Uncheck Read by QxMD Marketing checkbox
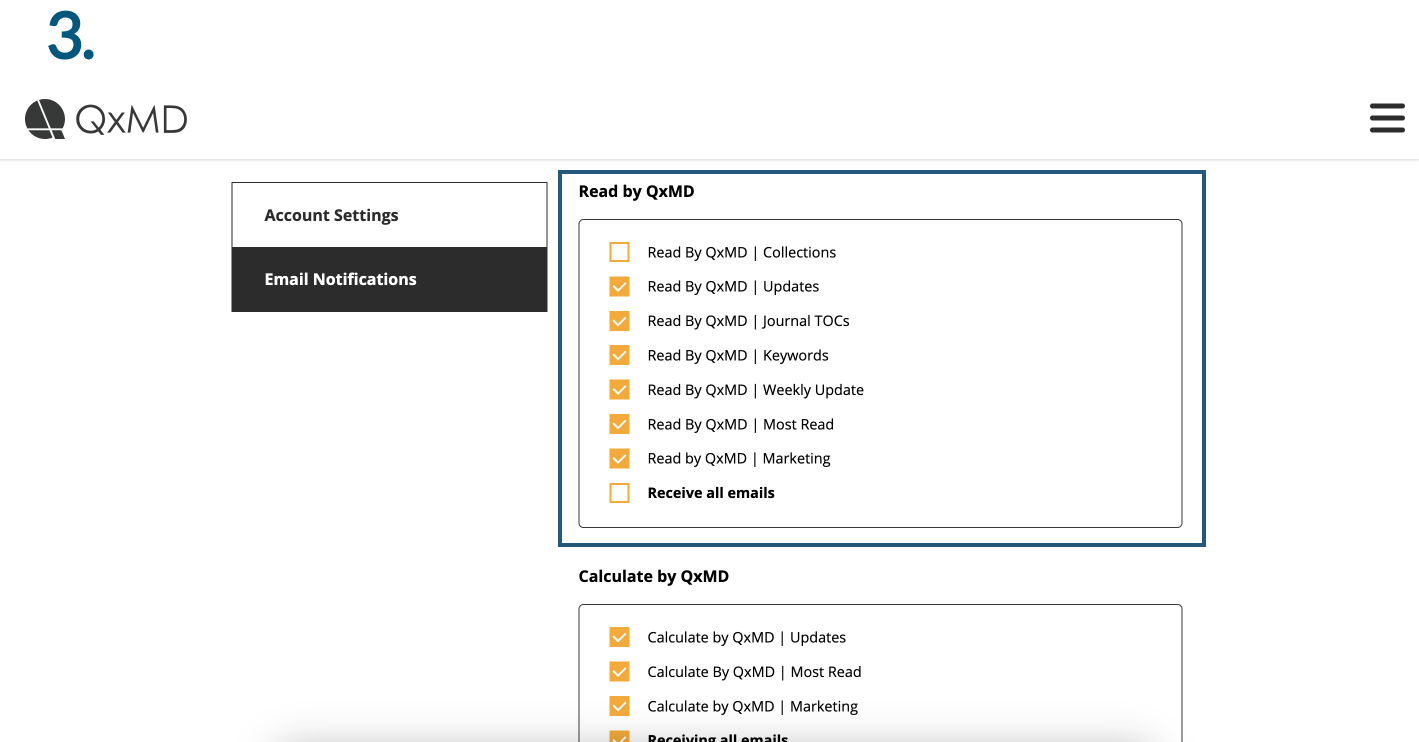The width and height of the screenshot is (1419, 742). pos(620,458)
